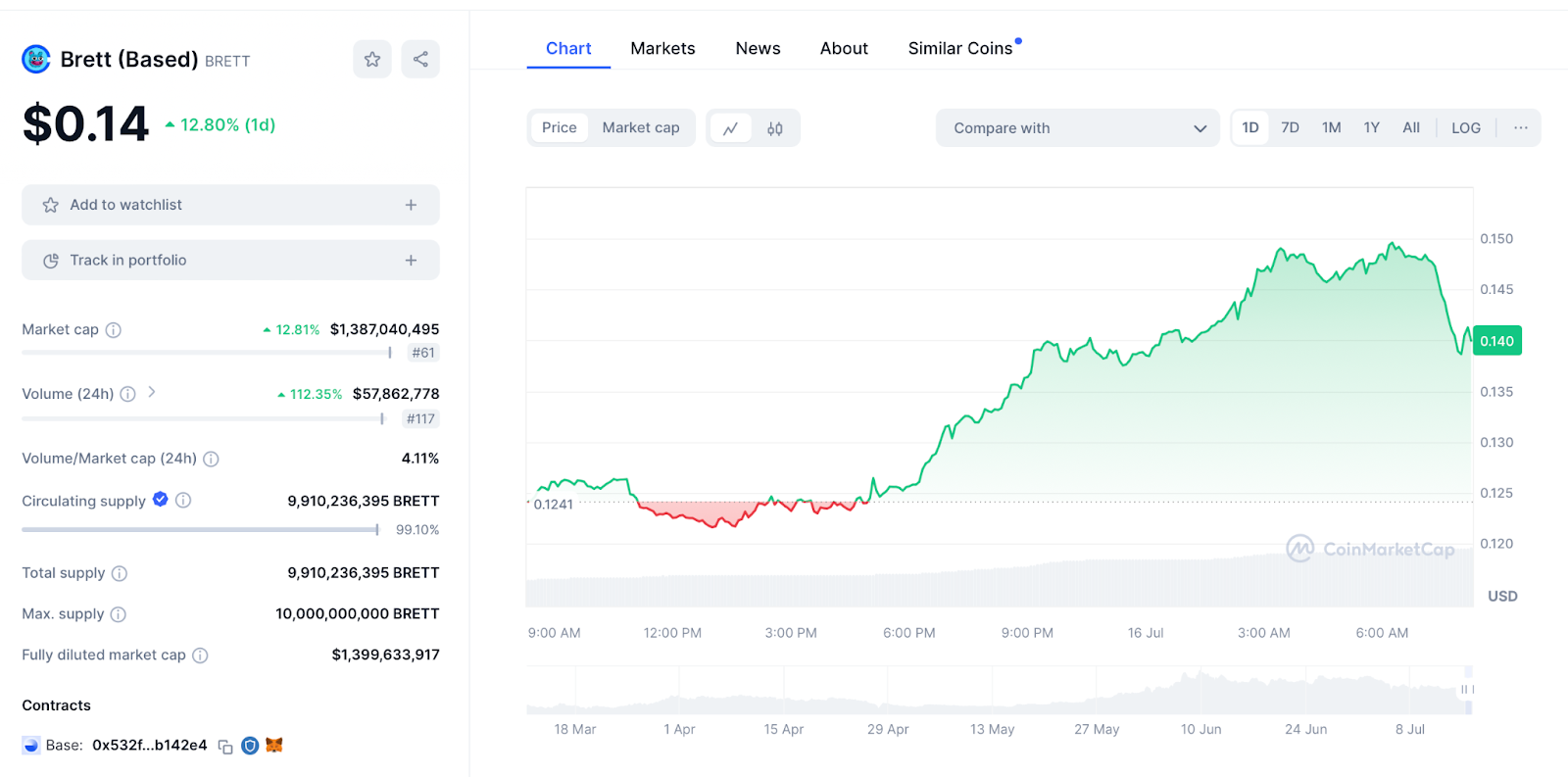
Task: Expand the Volume (24h) chevron arrow
Action: (152, 392)
